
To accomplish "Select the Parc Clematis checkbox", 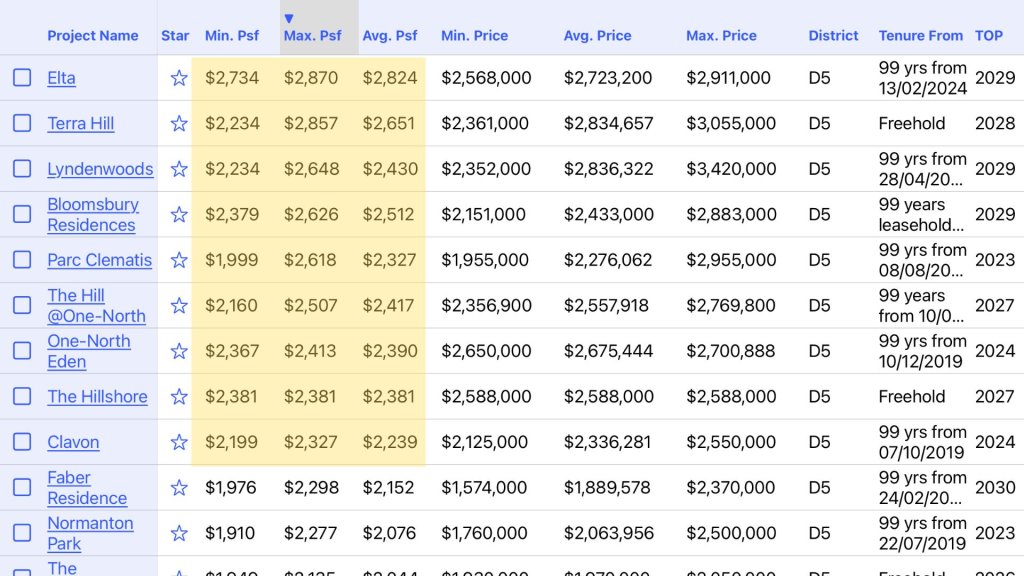I will pyautogui.click(x=22, y=259).
